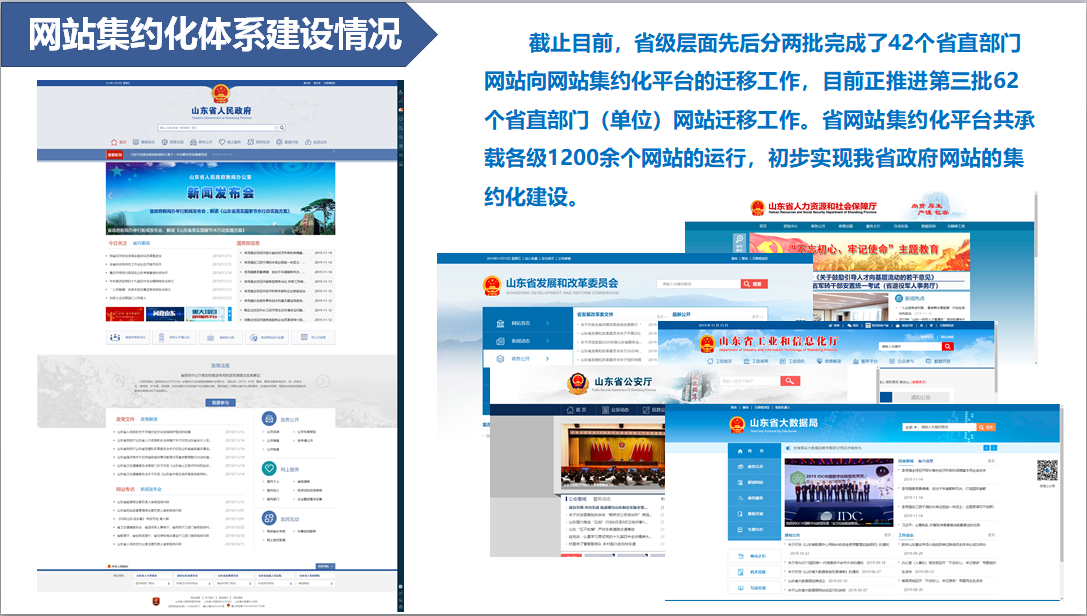Click heading 山东省工业和信息化厅
Viewport: 1087px width, 616px height.
click(779, 341)
